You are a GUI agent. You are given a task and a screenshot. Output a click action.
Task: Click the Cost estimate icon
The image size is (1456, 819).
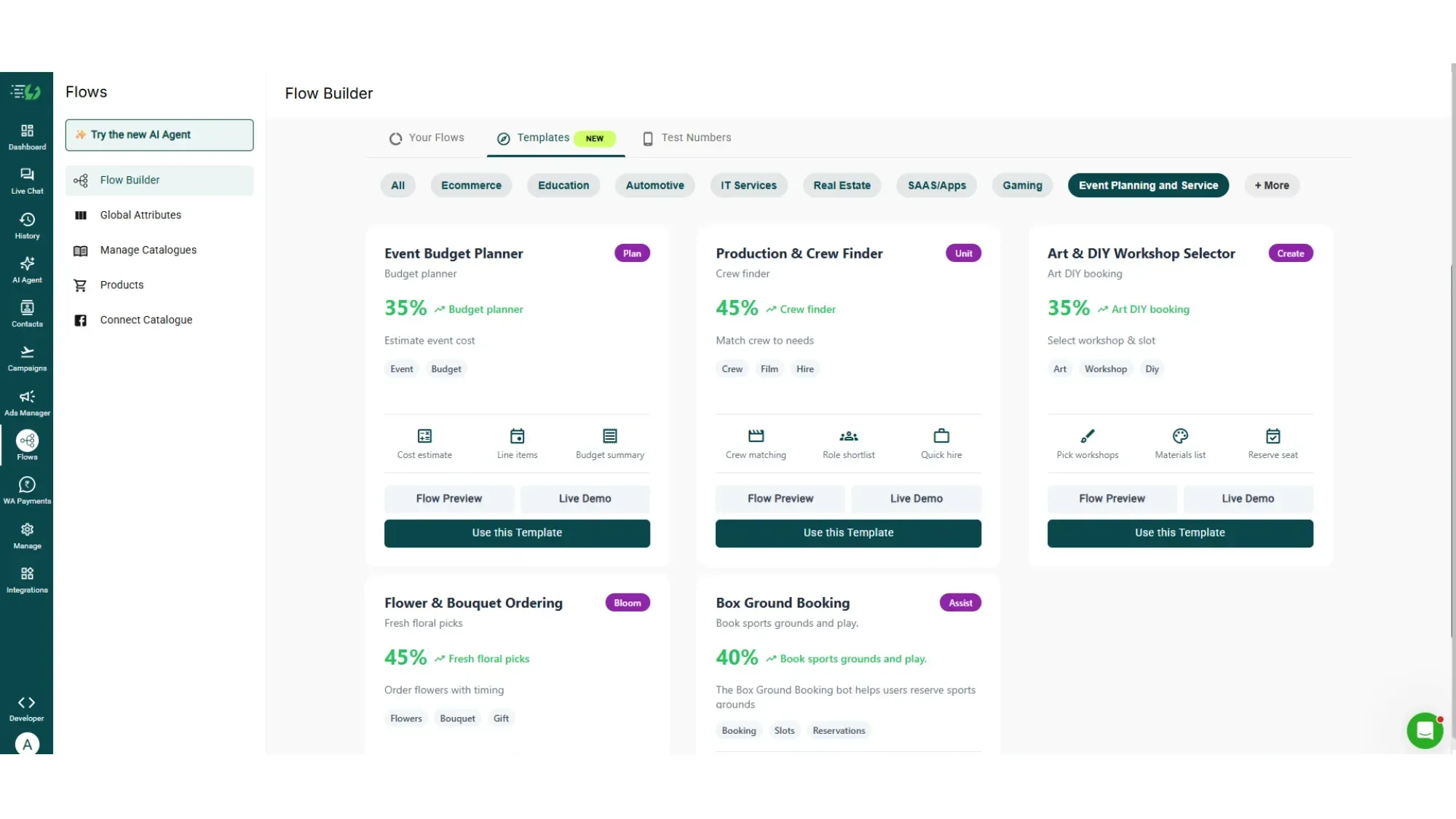coord(424,436)
